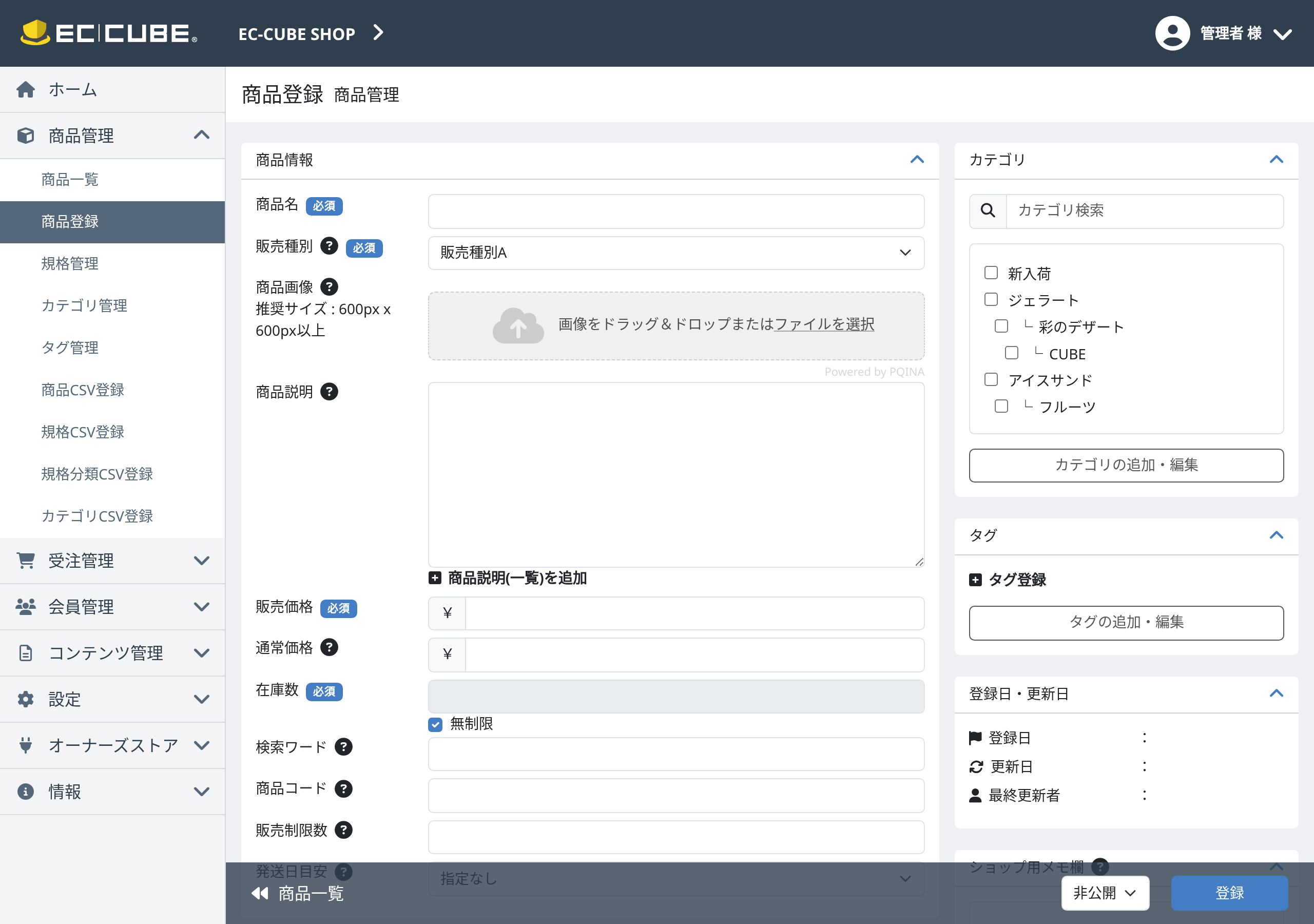Click the plug icon for オーナーズストア
The image size is (1314, 924).
(x=26, y=745)
